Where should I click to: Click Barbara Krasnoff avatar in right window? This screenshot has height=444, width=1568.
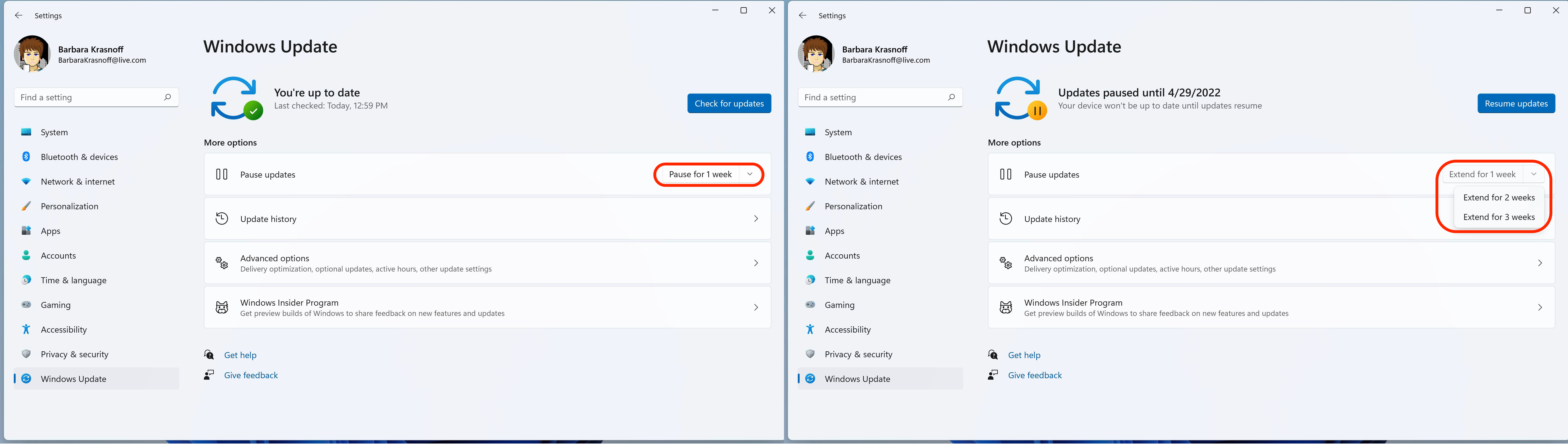[816, 53]
